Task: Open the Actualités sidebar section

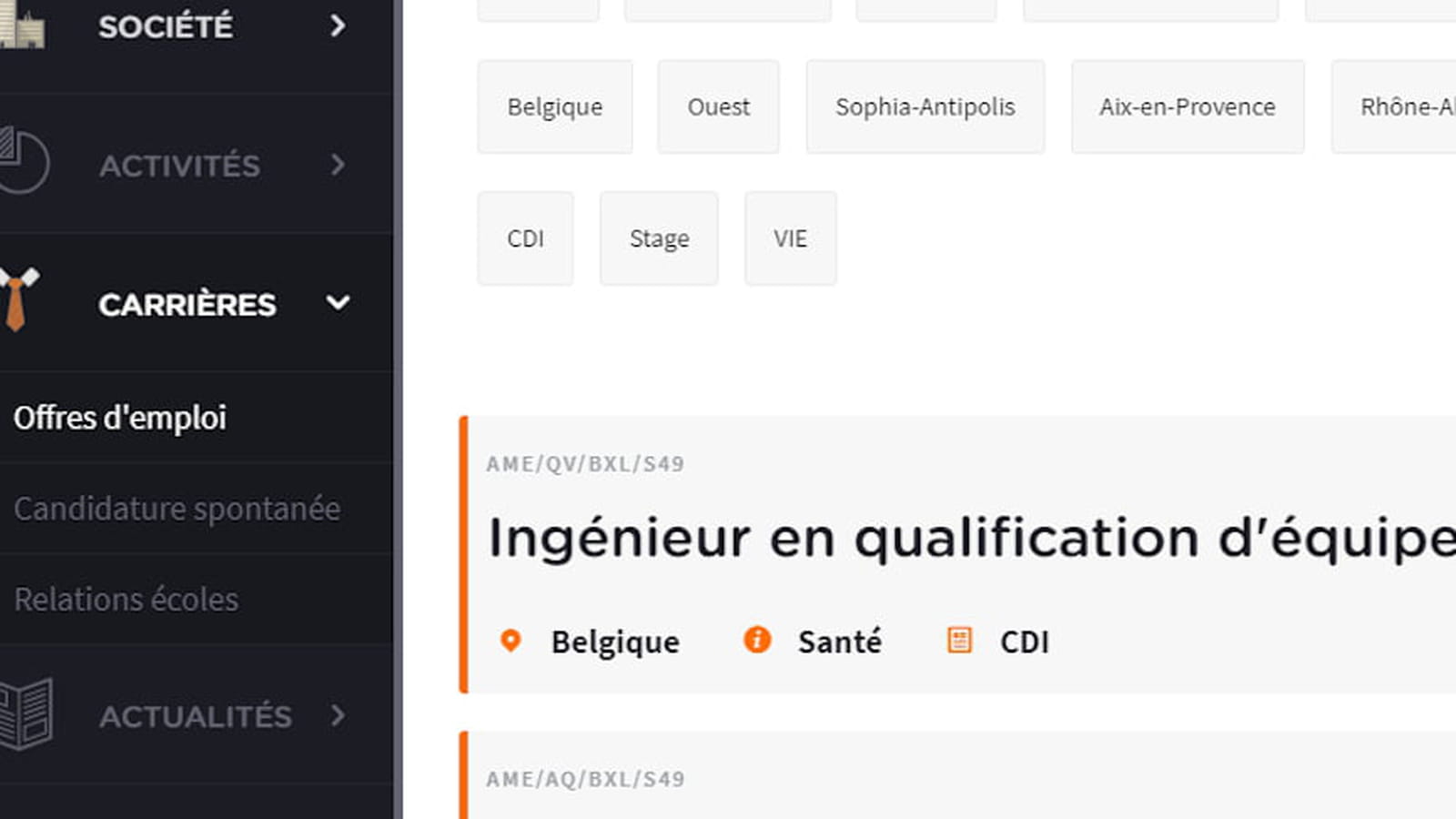Action: click(197, 715)
